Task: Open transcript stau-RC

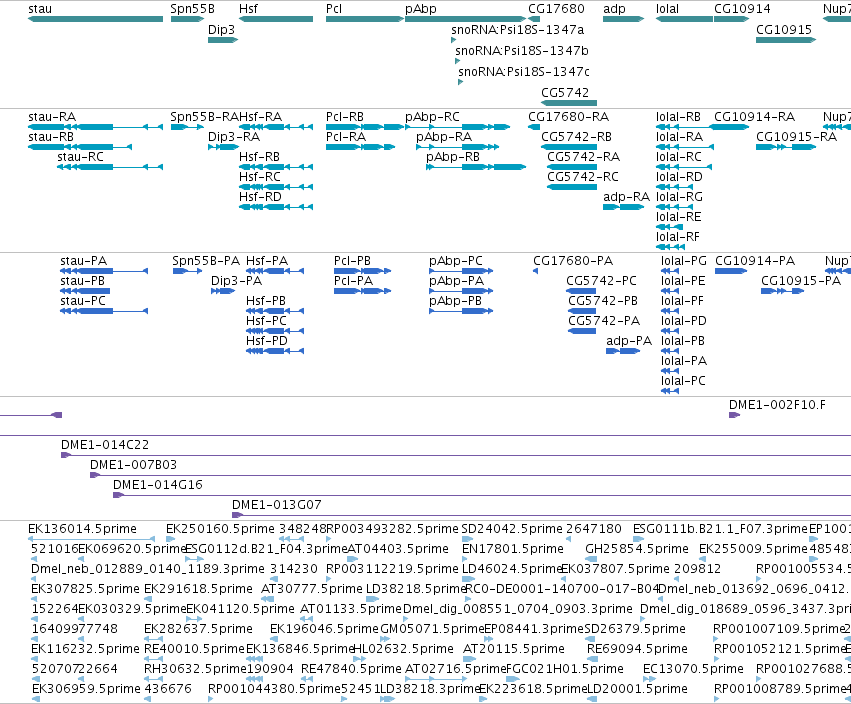Action: coord(110,167)
